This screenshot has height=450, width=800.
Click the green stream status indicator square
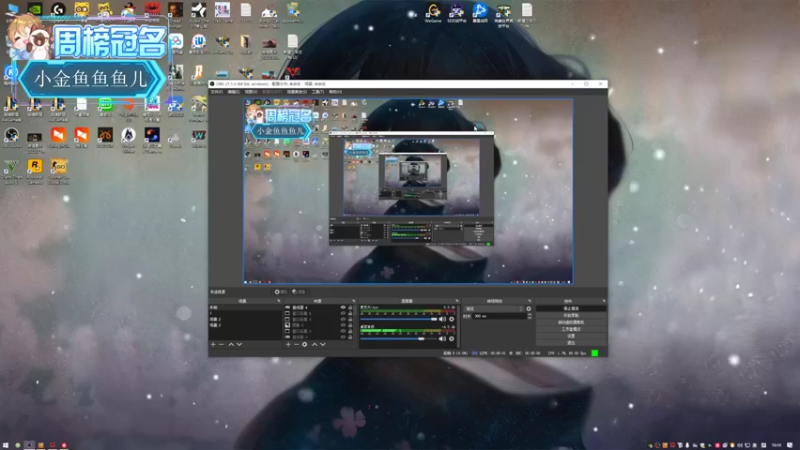click(594, 353)
